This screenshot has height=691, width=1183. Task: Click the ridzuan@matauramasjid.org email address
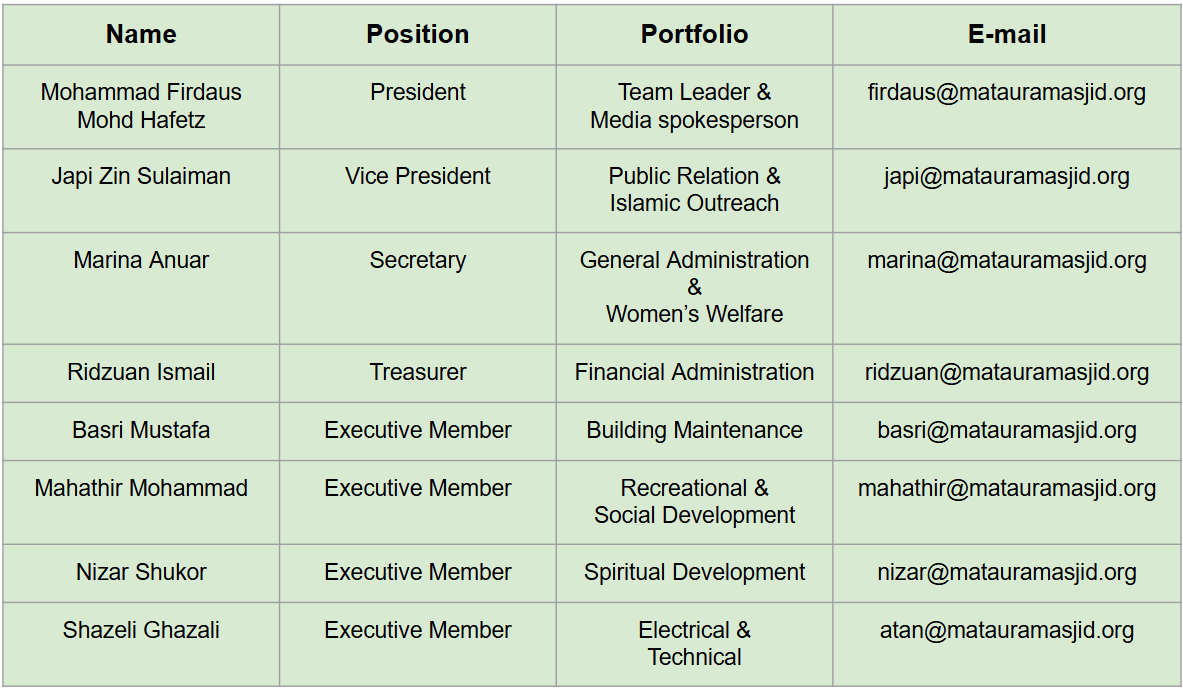pos(1006,373)
